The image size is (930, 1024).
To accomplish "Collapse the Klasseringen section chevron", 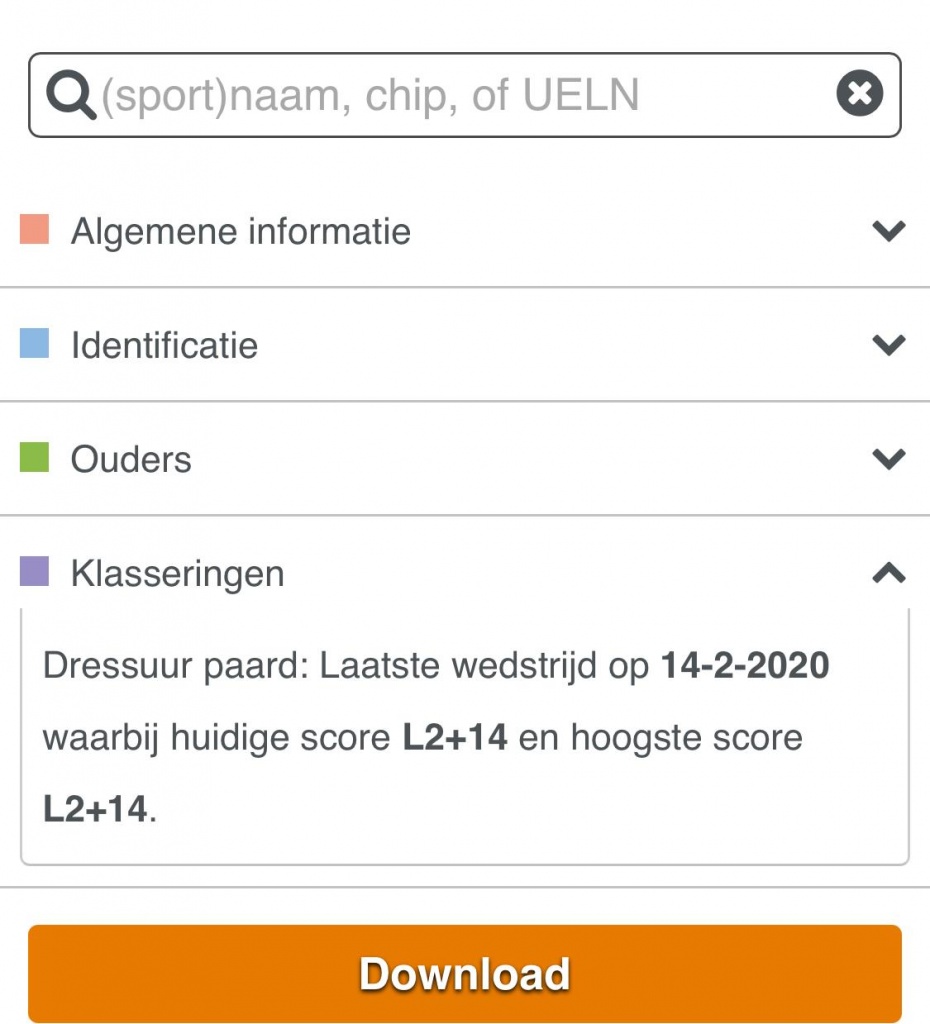I will pyautogui.click(x=888, y=573).
